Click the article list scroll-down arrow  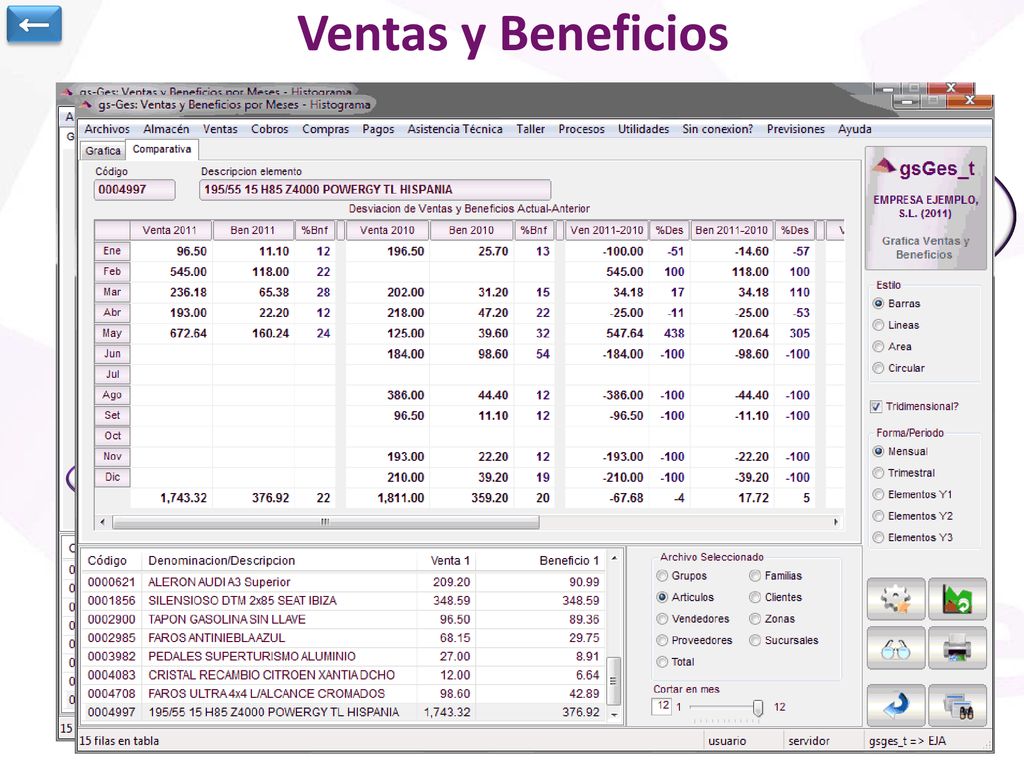615,716
